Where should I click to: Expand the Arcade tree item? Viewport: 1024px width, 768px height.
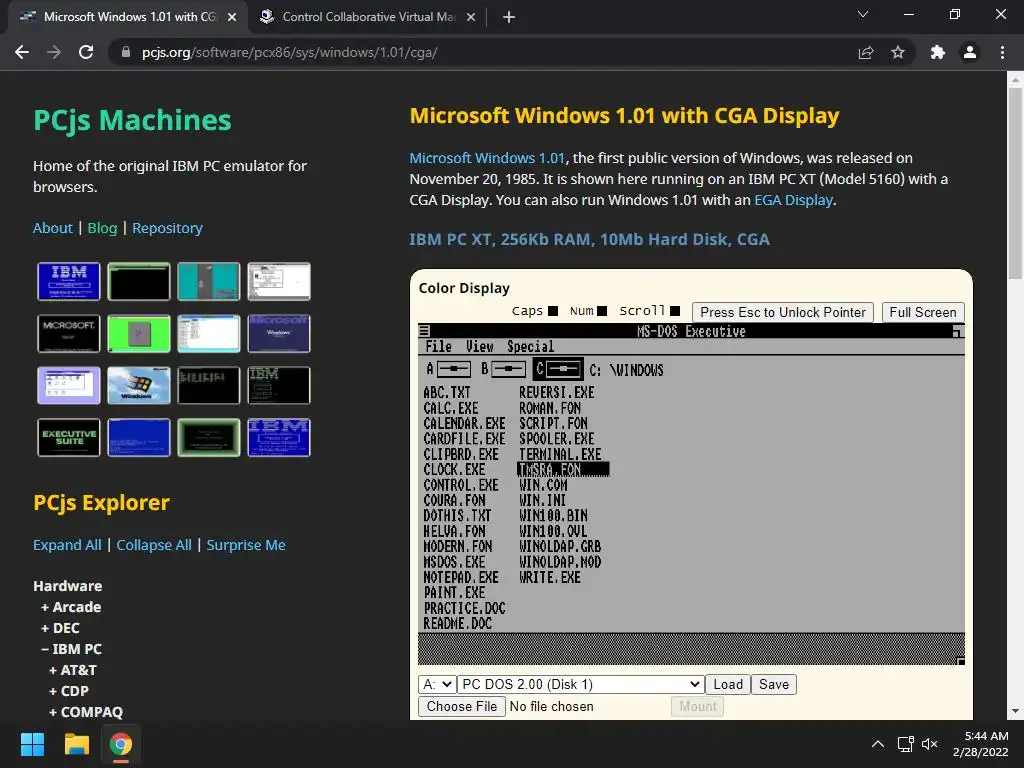(x=71, y=607)
